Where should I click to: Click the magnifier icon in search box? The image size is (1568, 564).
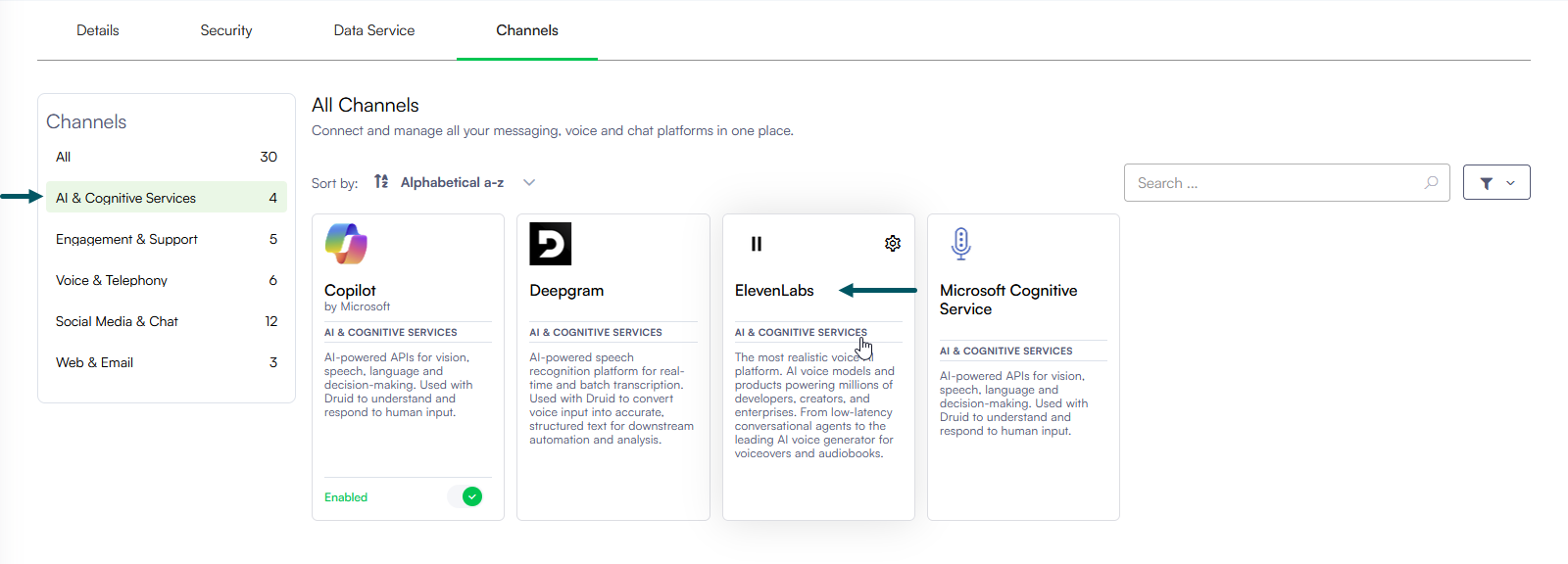click(1431, 183)
